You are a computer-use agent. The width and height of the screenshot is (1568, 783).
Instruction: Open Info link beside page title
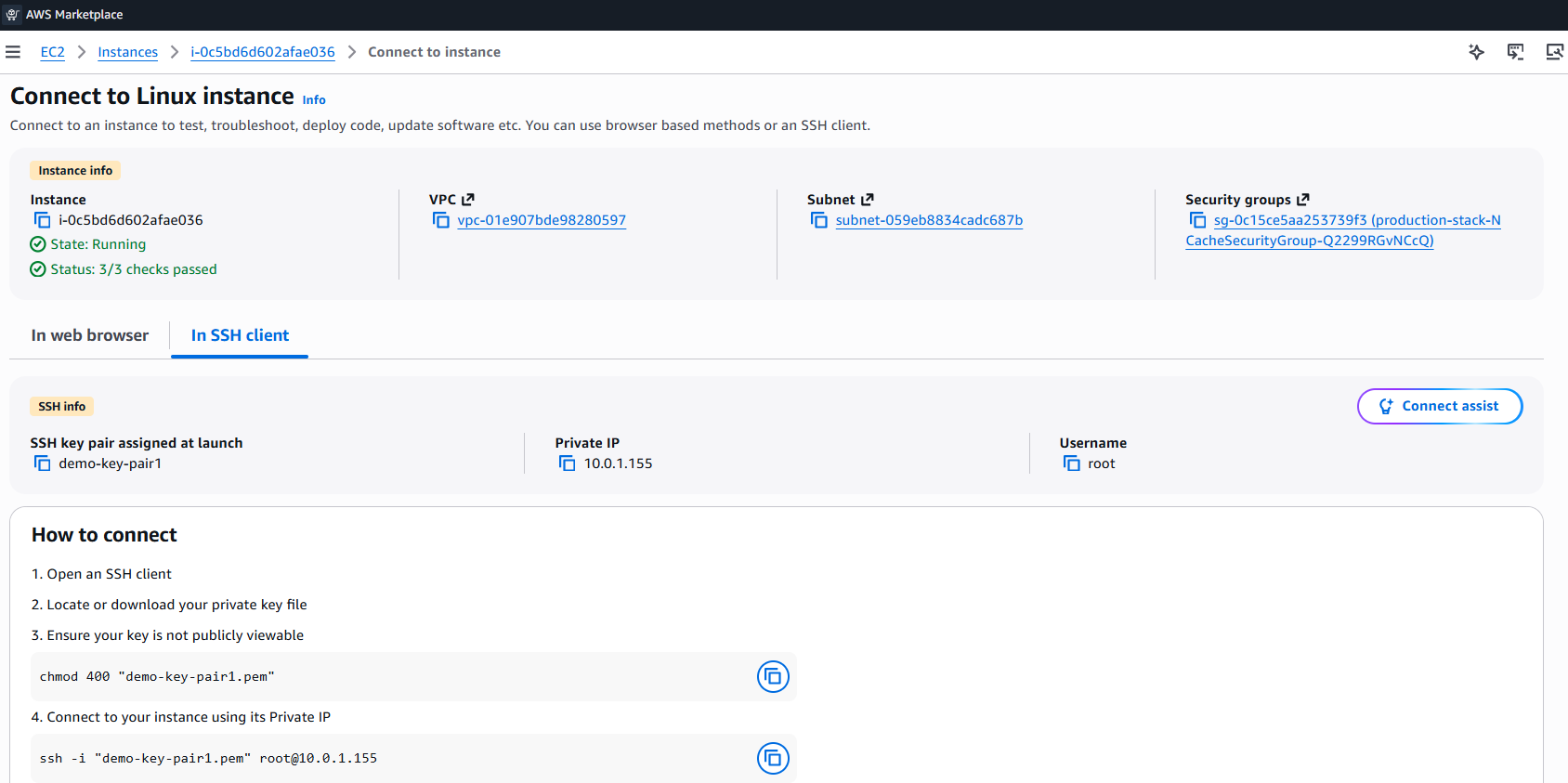click(x=314, y=100)
